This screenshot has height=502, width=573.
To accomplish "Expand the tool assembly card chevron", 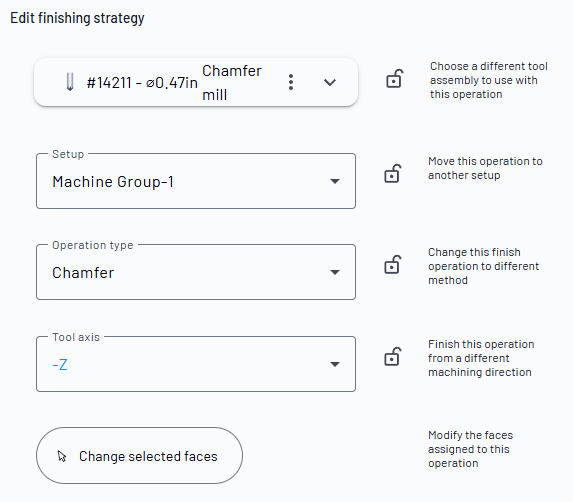I will pyautogui.click(x=330, y=83).
